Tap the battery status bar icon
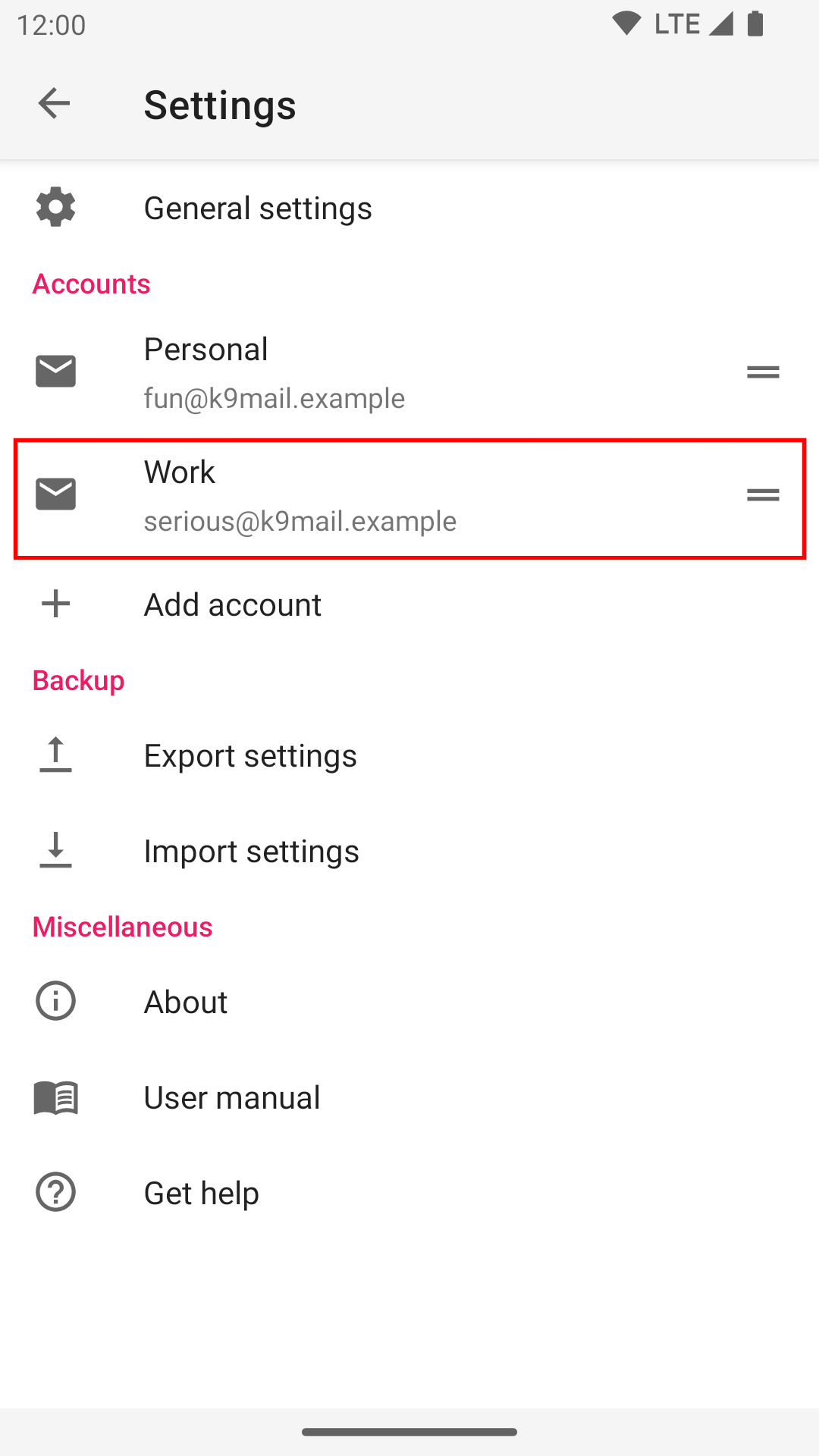The image size is (819, 1456). pos(755,24)
